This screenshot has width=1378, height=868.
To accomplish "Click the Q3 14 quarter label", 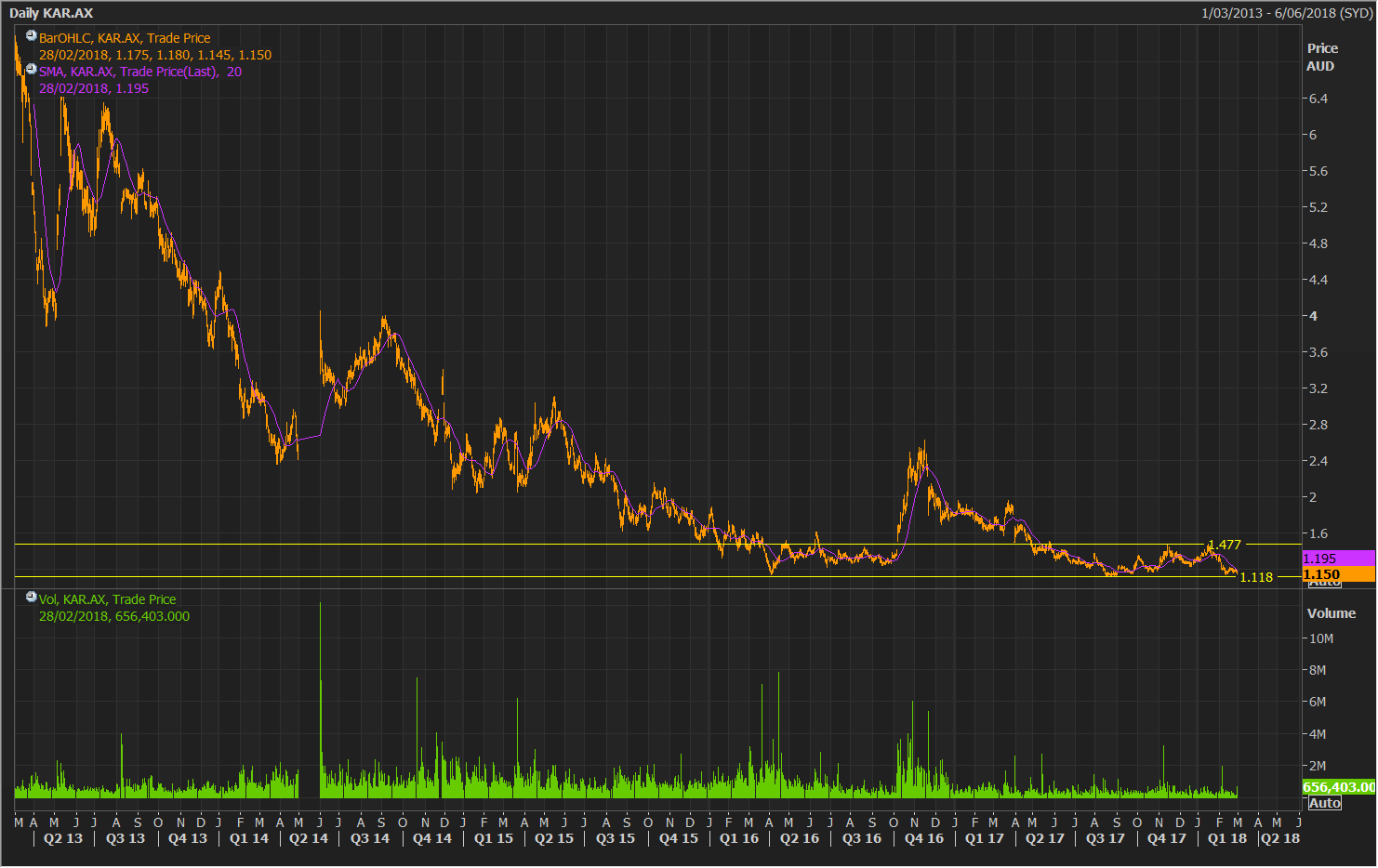I will [x=370, y=838].
